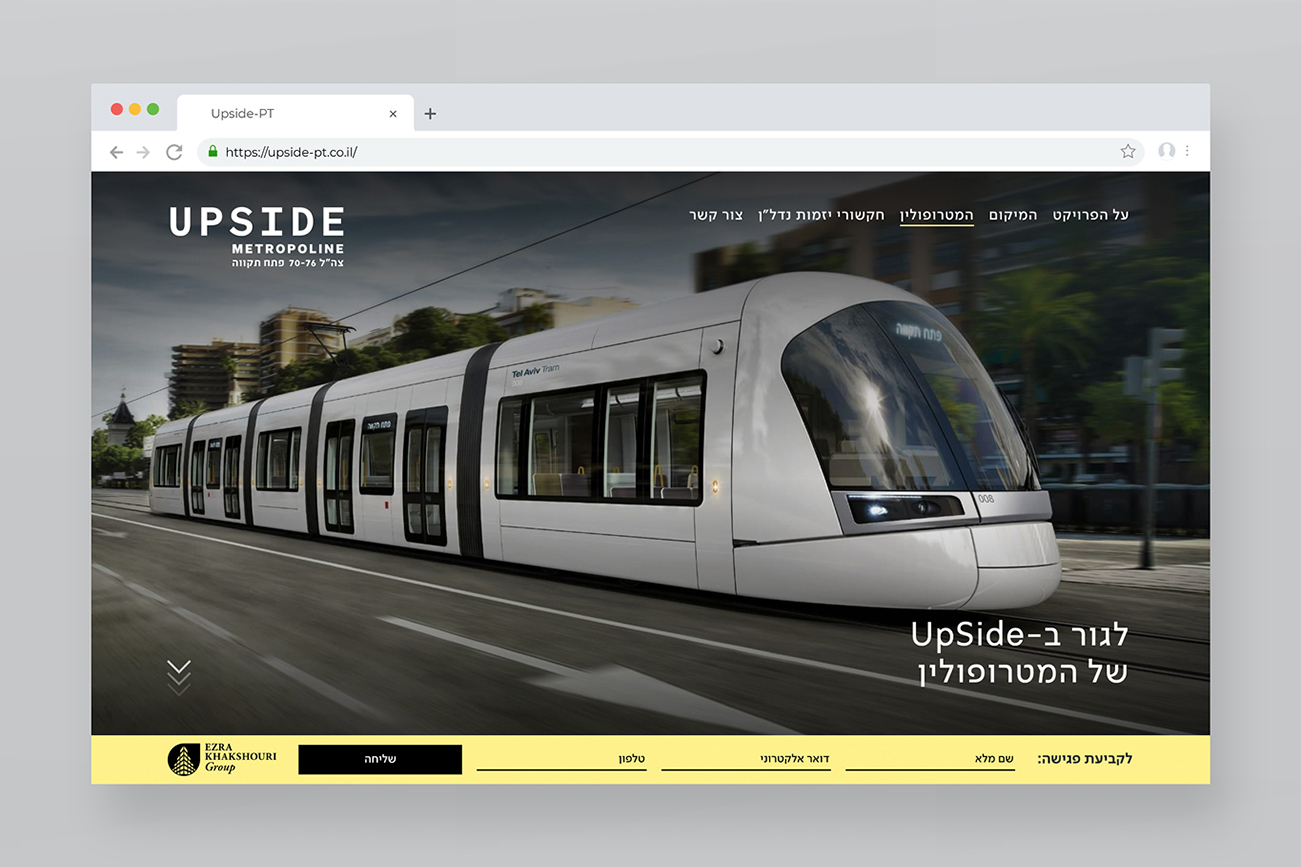The image size is (1301, 867).
Task: Reload the page with the refresh icon
Action: 174,152
